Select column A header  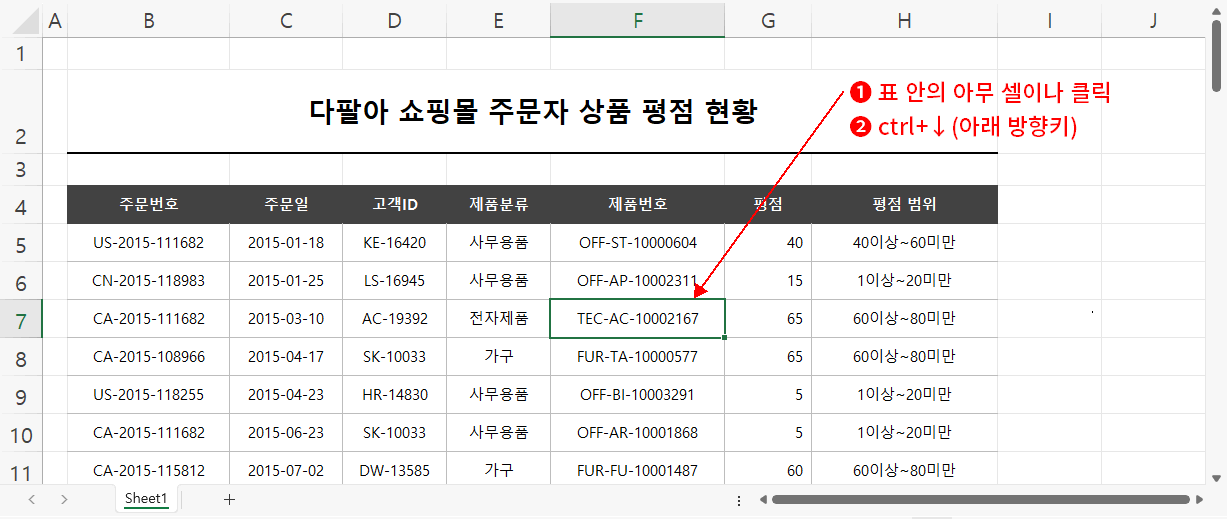[x=54, y=20]
